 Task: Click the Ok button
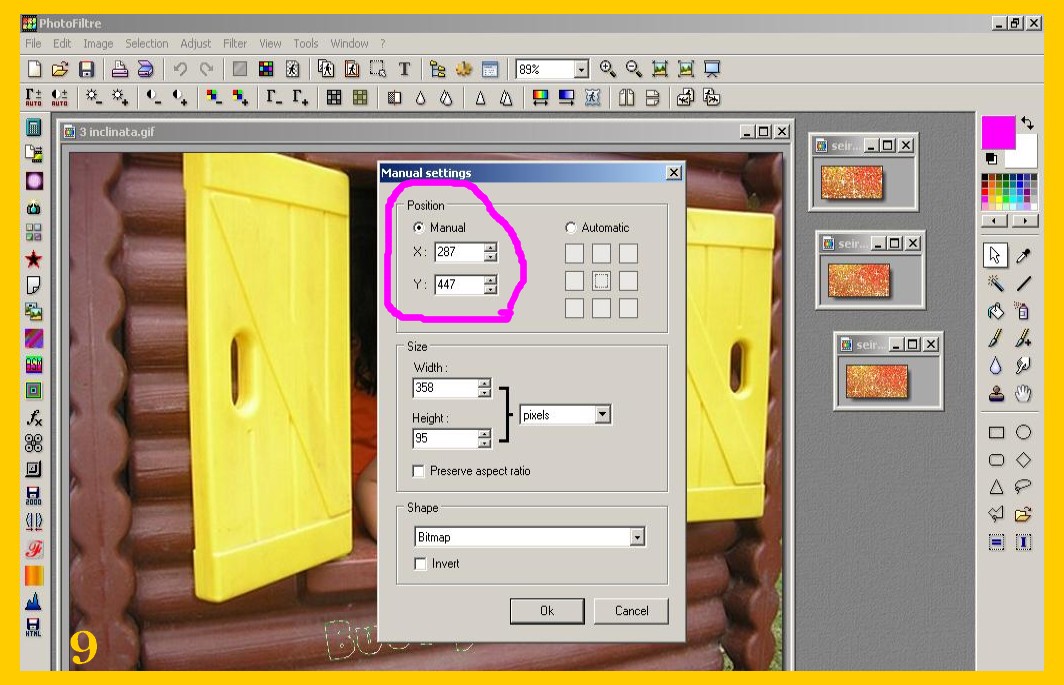click(546, 611)
